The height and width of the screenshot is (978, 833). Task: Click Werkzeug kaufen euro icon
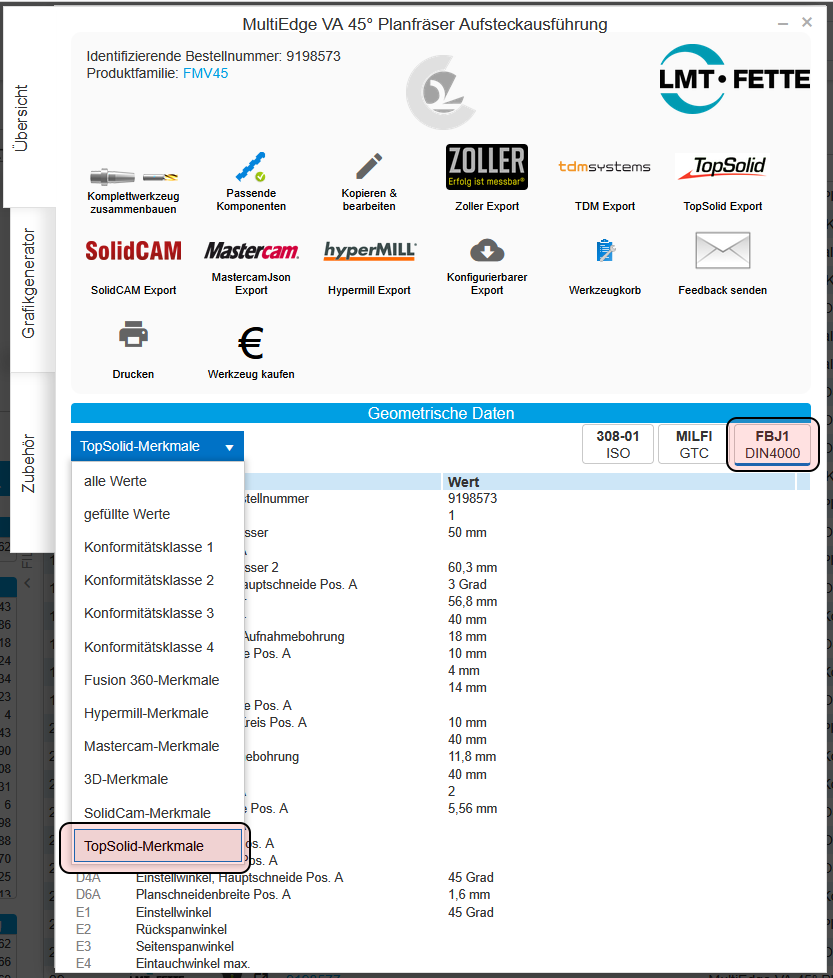point(251,343)
